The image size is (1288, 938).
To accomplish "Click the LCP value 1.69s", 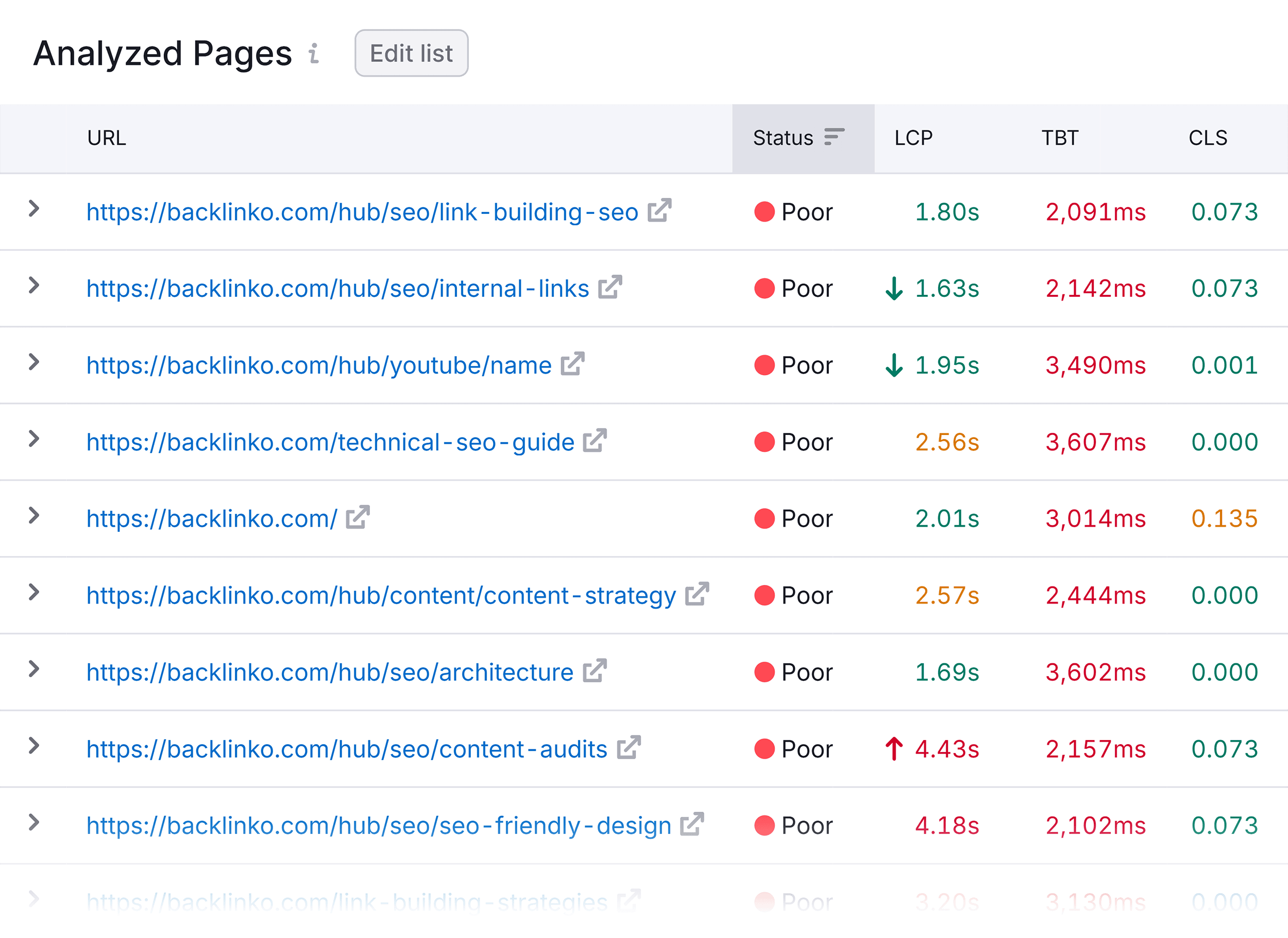I will click(x=947, y=672).
